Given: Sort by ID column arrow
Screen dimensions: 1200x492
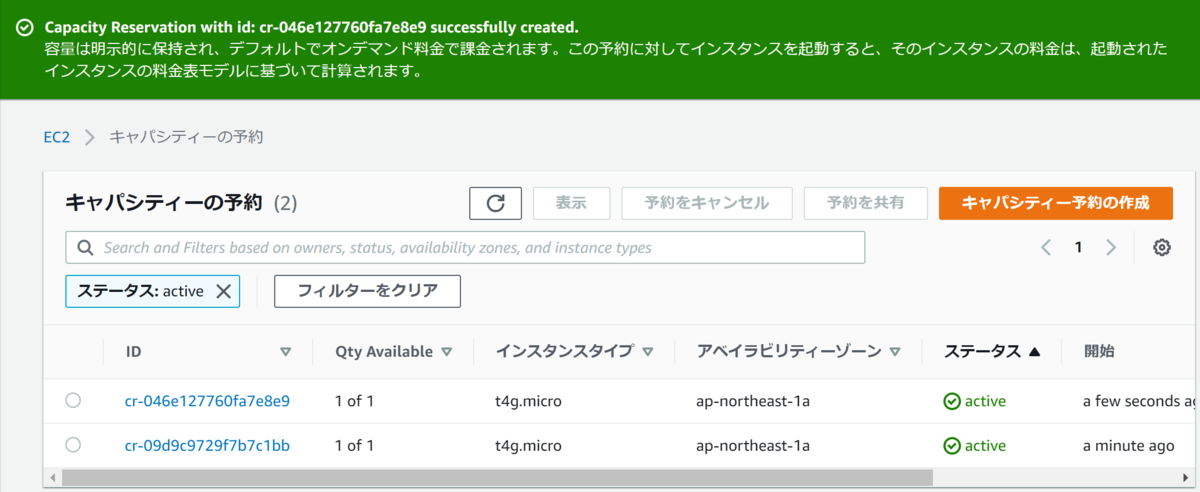Looking at the screenshot, I should tap(286, 352).
